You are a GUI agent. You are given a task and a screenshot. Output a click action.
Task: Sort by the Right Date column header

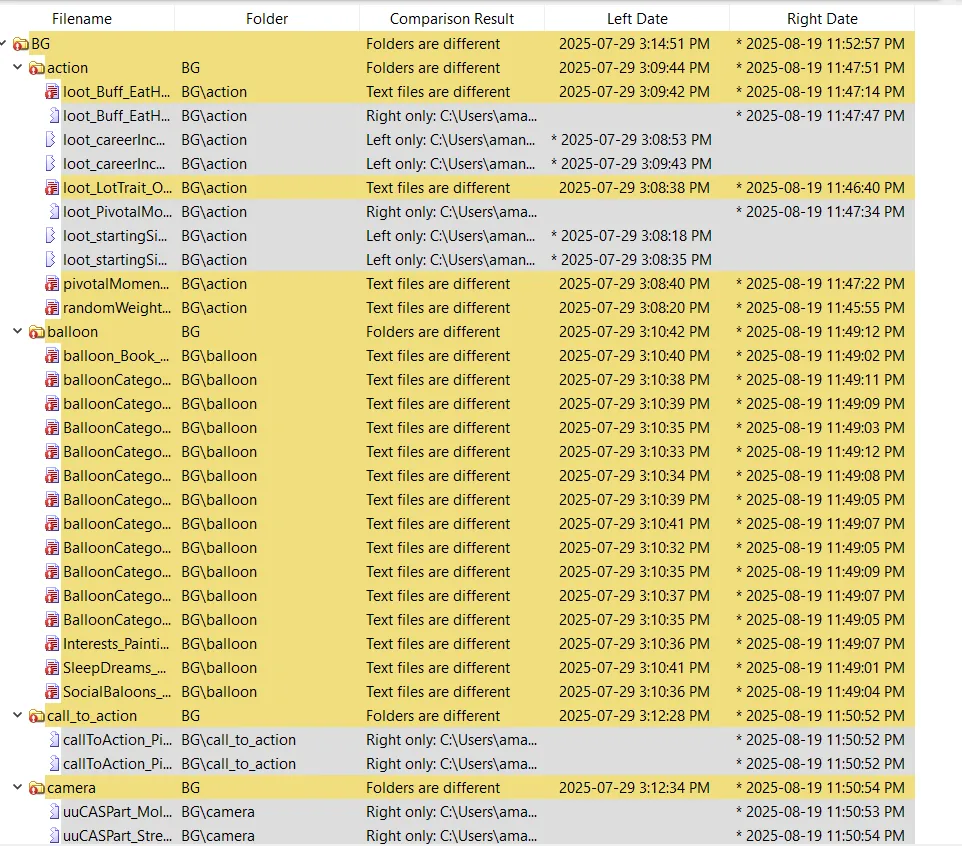[x=822, y=17]
